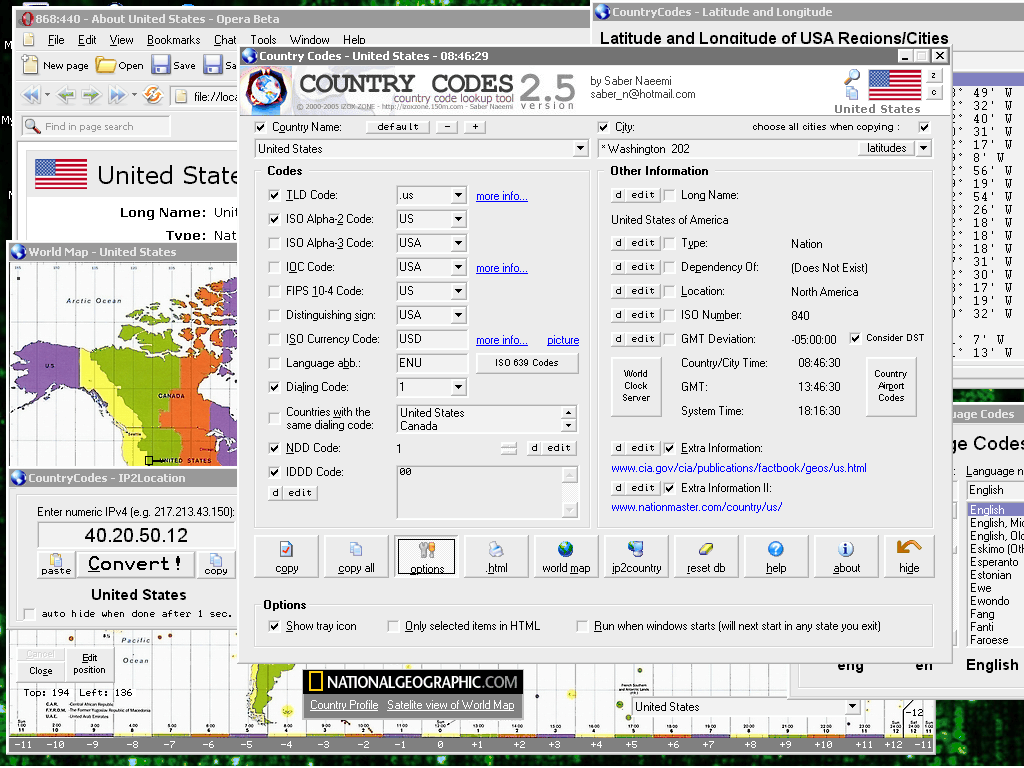Viewport: 1024px width, 768px height.
Task: Hide the window with the hide arrow
Action: tap(909, 556)
